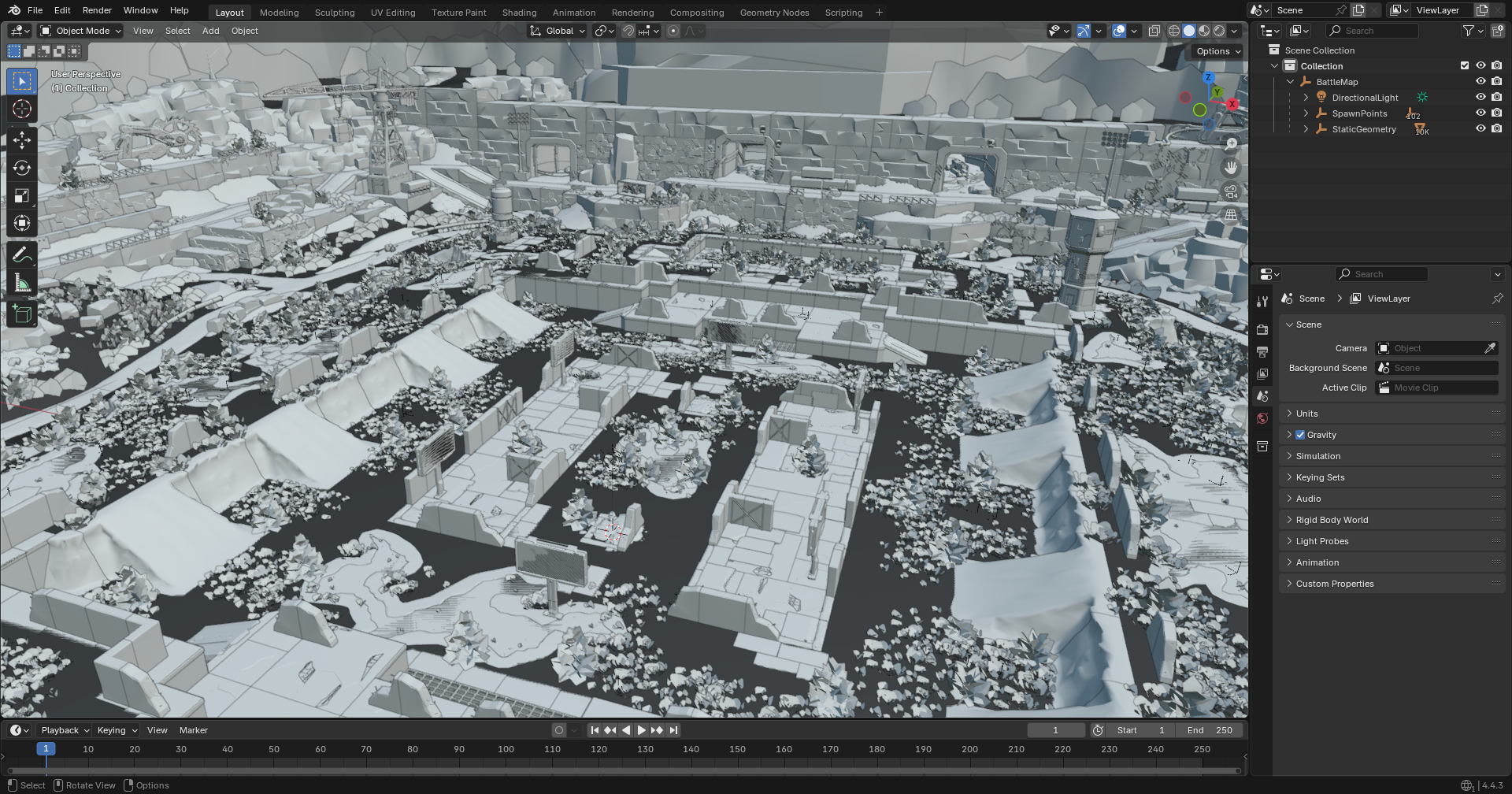
Task: Click the outliner Search field
Action: [1373, 31]
